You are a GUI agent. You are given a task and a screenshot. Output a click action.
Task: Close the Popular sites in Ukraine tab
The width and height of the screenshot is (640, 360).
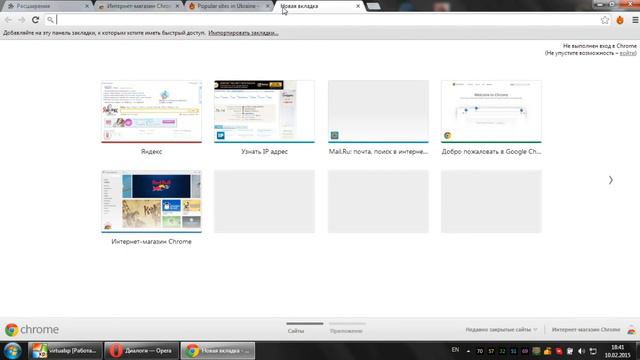(268, 6)
